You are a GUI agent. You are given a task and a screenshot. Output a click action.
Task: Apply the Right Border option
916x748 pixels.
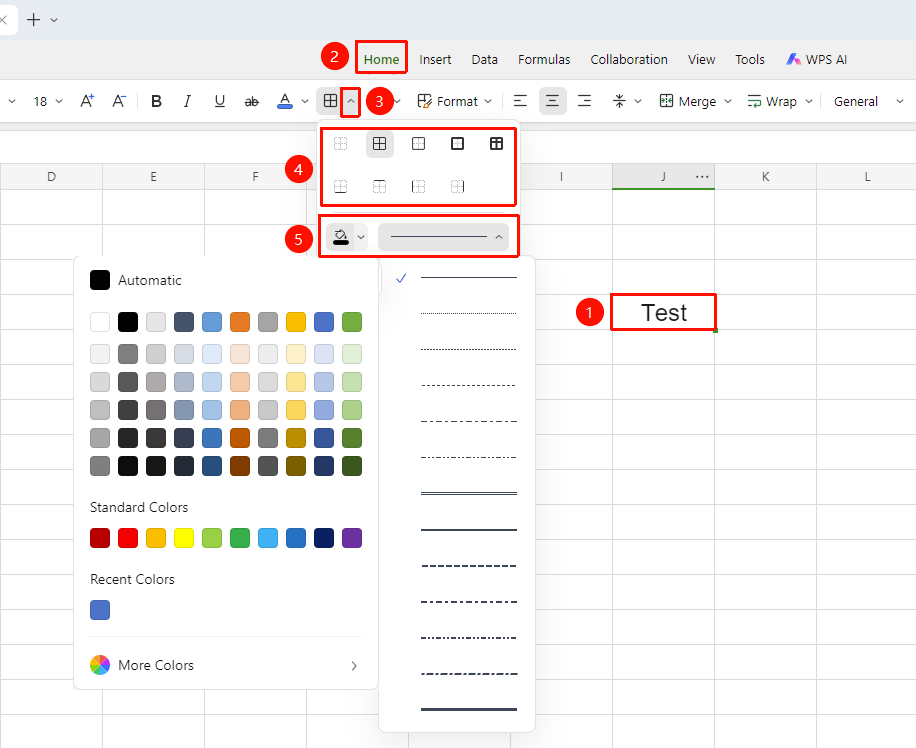457,186
